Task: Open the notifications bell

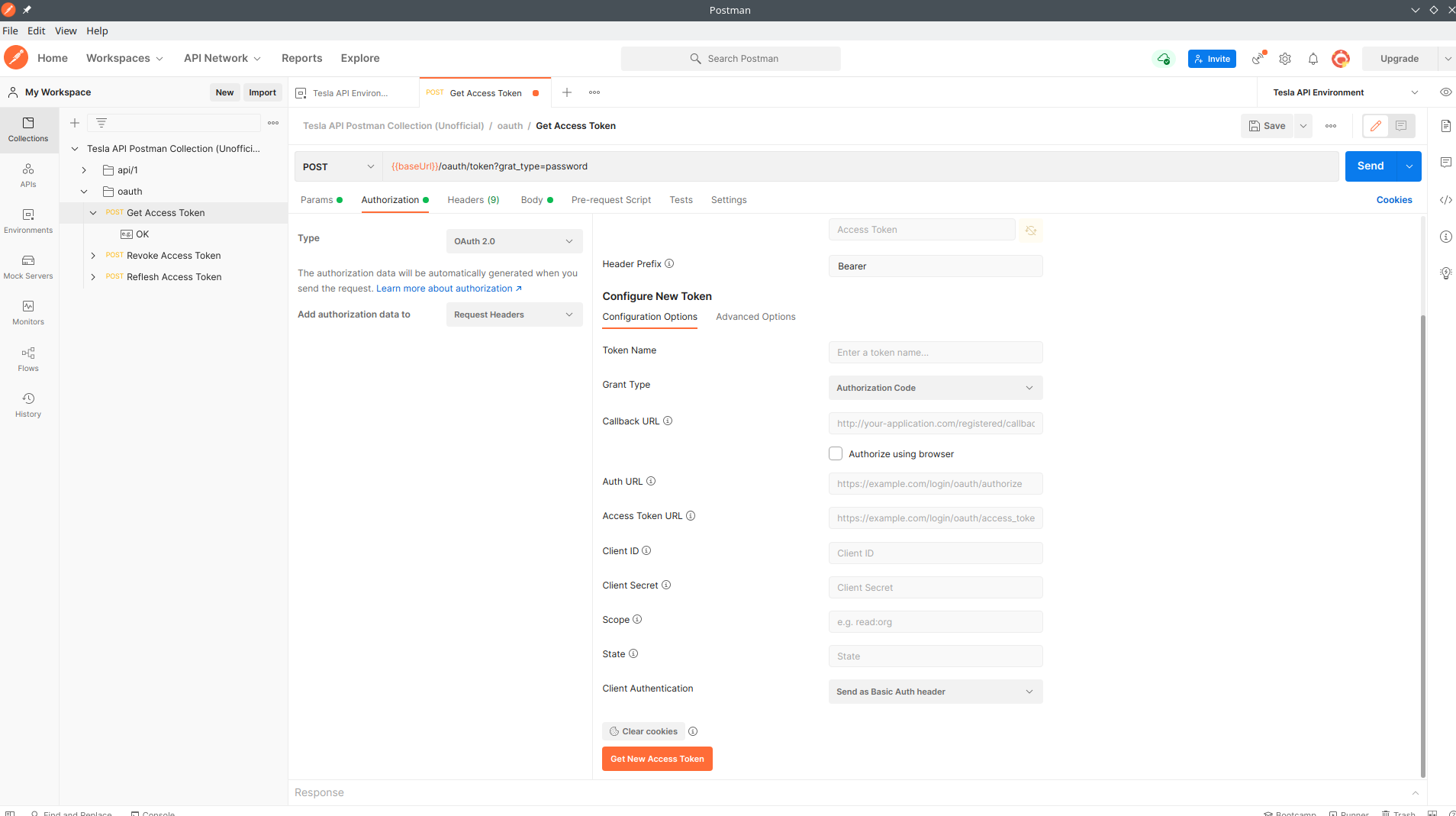Action: pos(1313,59)
